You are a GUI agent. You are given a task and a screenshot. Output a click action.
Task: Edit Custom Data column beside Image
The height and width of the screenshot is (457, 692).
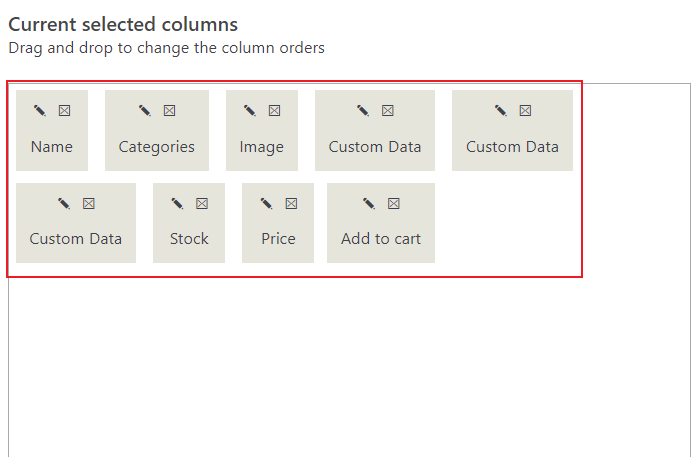[x=363, y=110]
